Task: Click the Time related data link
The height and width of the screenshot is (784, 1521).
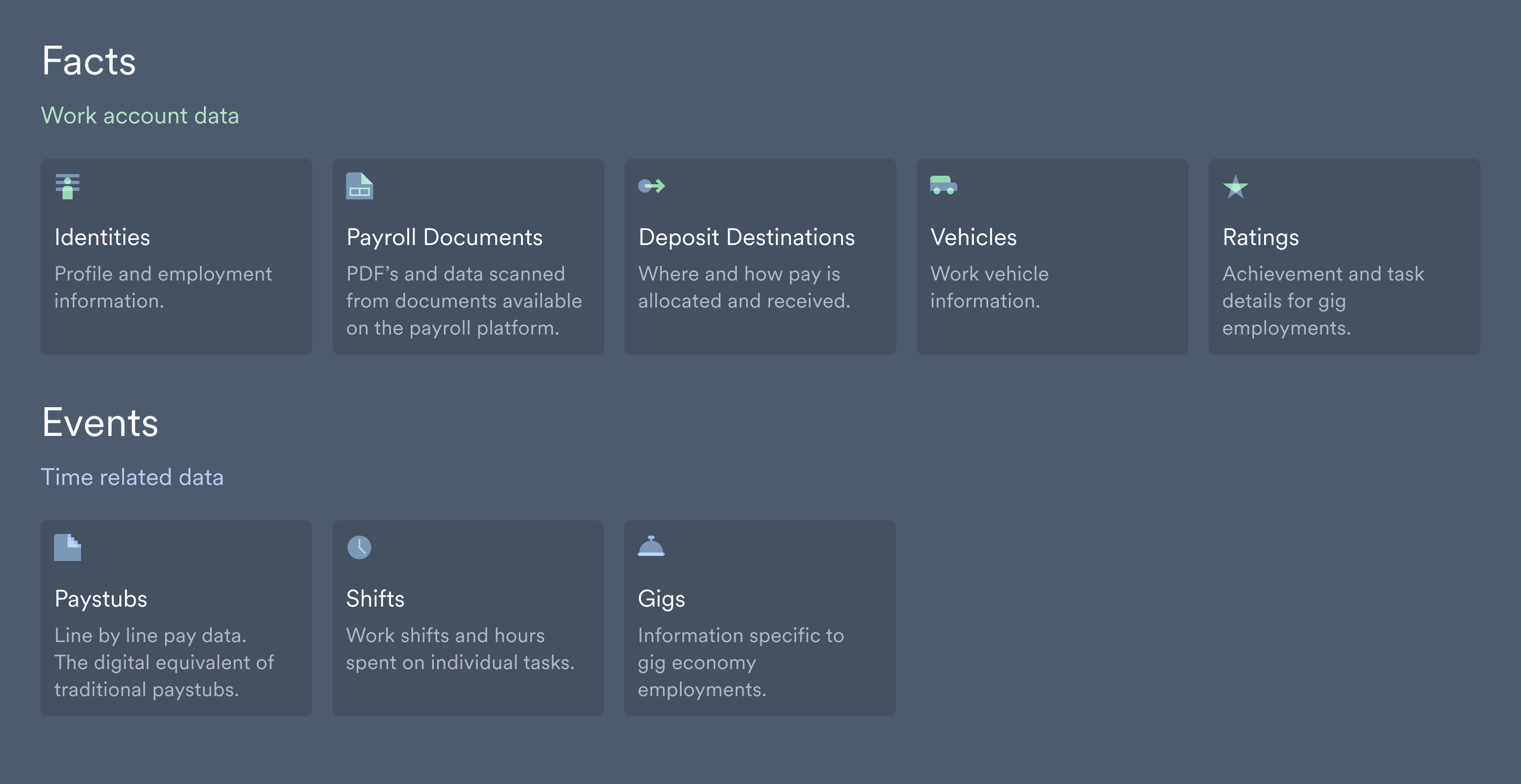Action: coord(132,477)
